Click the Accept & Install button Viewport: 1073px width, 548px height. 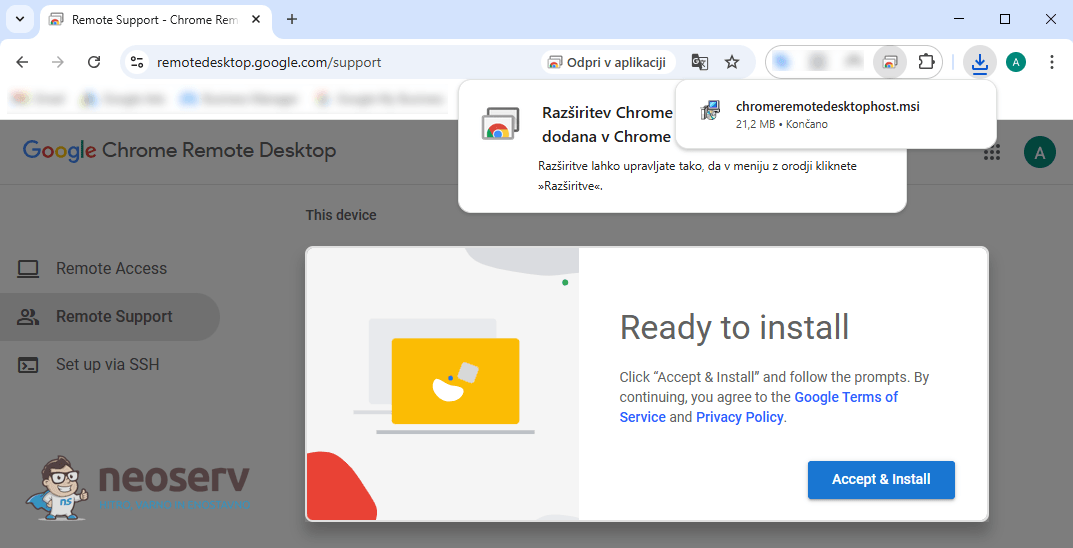pos(881,480)
